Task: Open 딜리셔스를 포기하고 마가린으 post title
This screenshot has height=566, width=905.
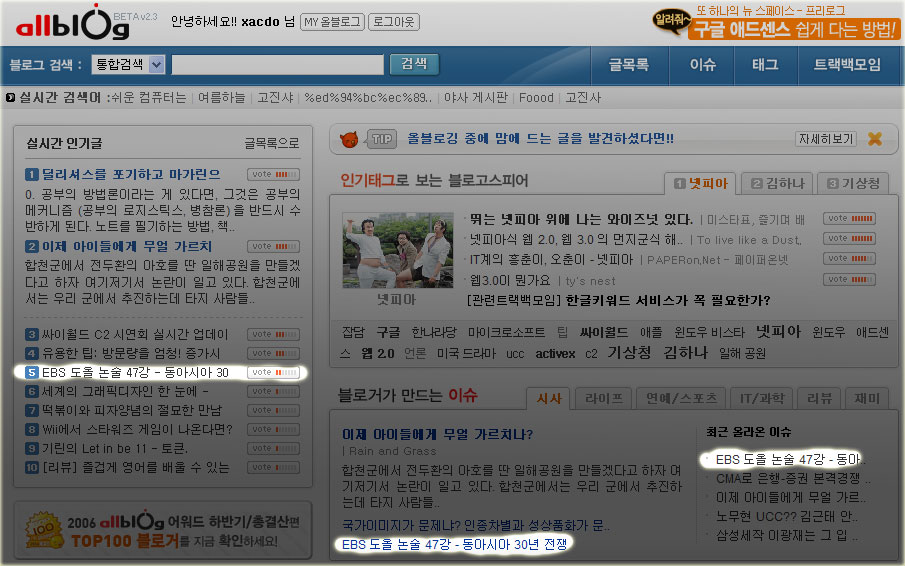Action: point(131,174)
